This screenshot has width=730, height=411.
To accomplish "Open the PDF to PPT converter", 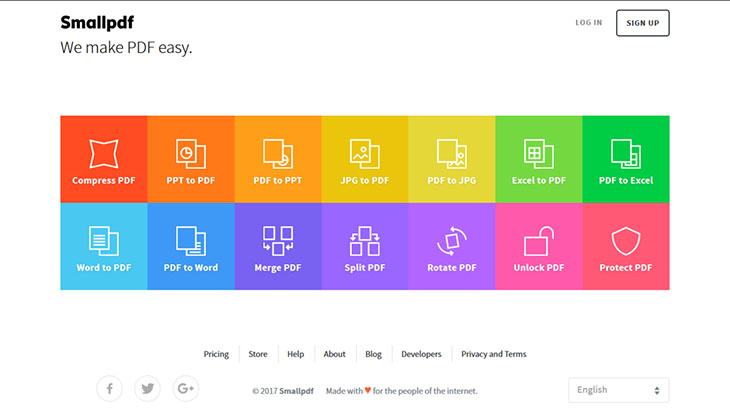I will (278, 159).
